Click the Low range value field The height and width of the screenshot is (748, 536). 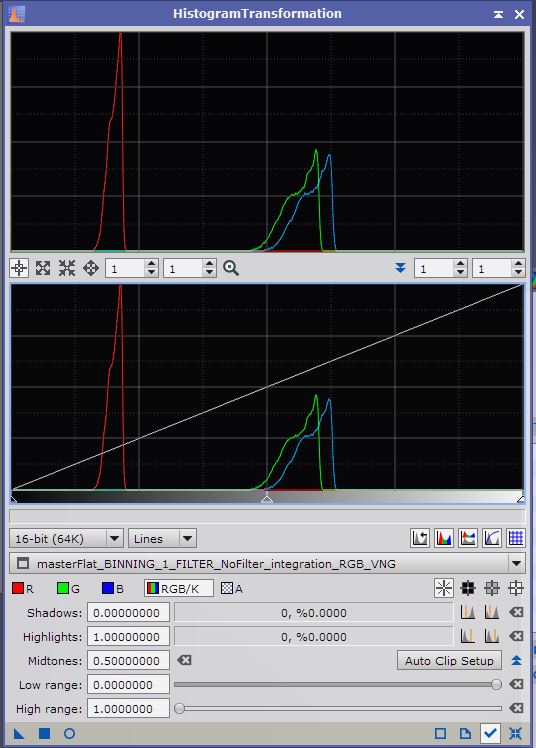128,685
